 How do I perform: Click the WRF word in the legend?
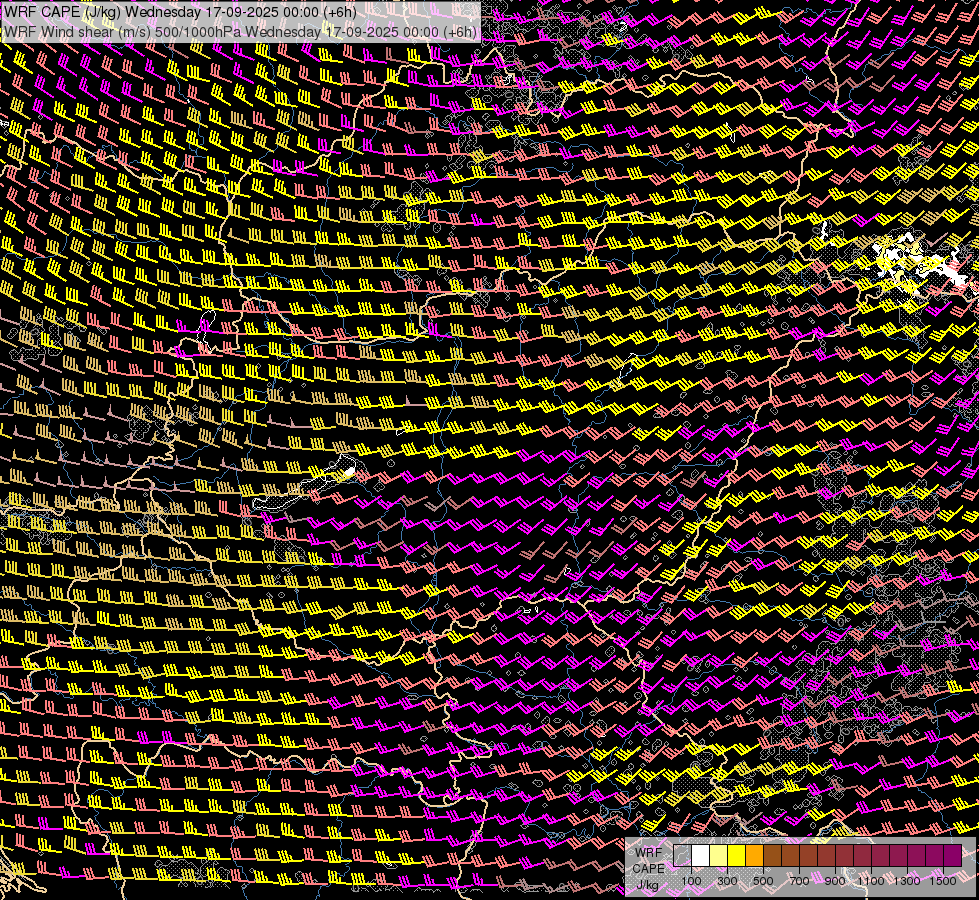pyautogui.click(x=649, y=853)
